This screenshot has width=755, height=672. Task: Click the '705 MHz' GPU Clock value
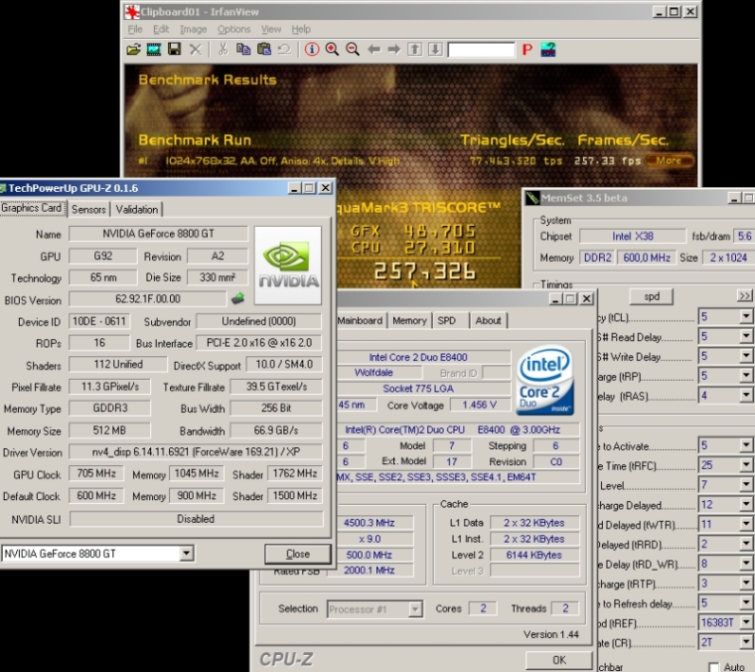coord(96,473)
